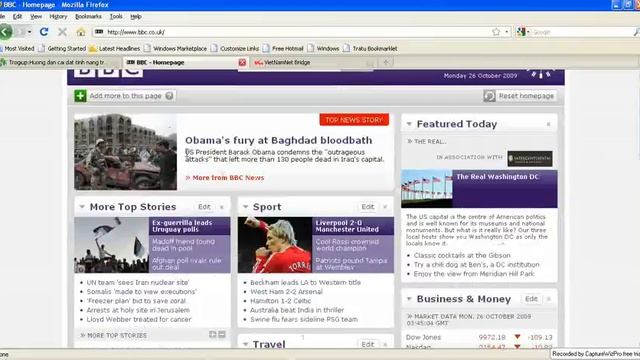Close the Featured Today module
Screen dimensions: 640x360
coord(549,124)
